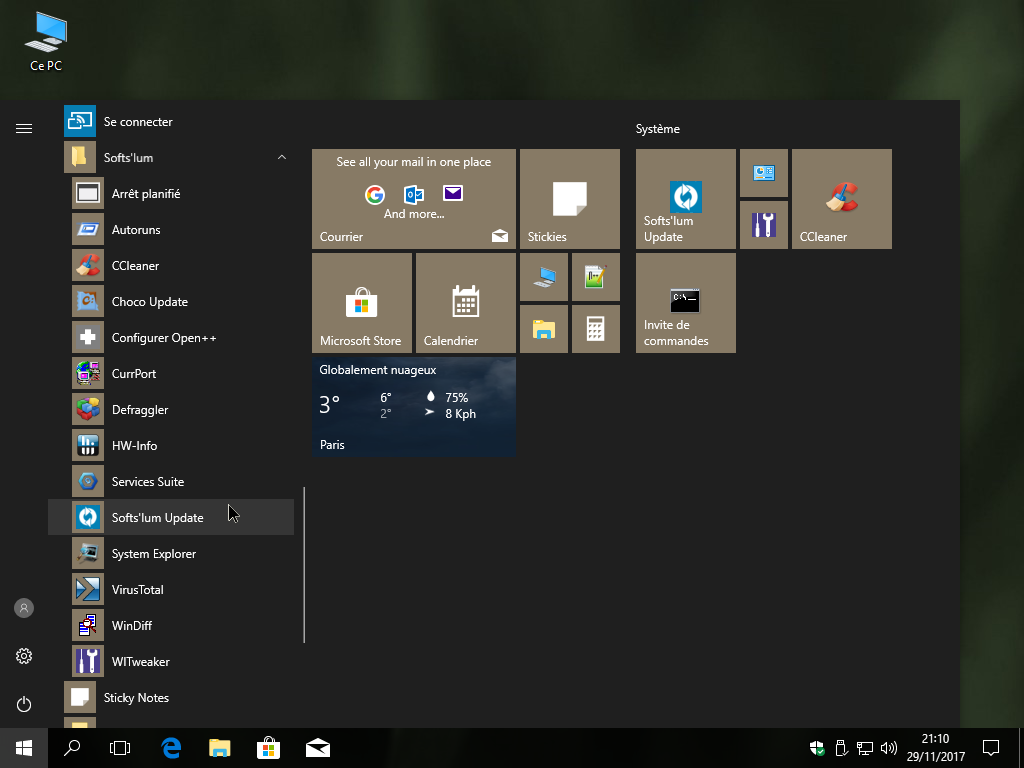Click the app list scrollbar
The height and width of the screenshot is (768, 1024).
click(304, 565)
